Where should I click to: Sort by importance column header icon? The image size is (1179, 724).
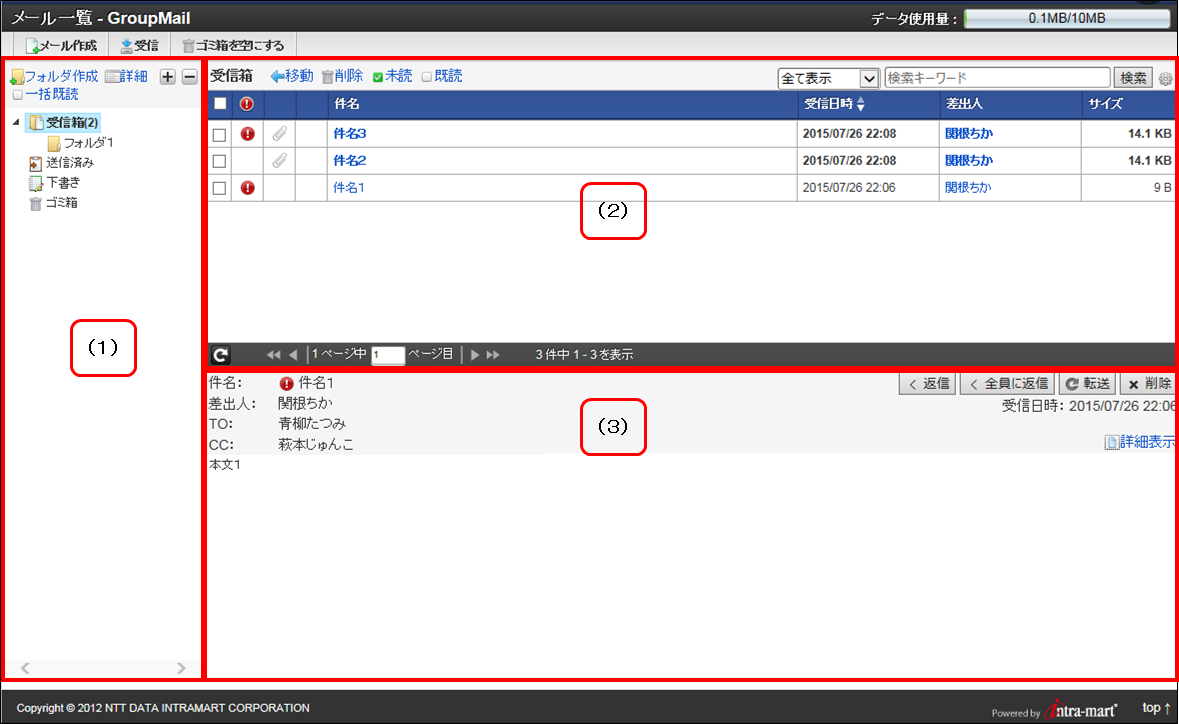click(247, 104)
